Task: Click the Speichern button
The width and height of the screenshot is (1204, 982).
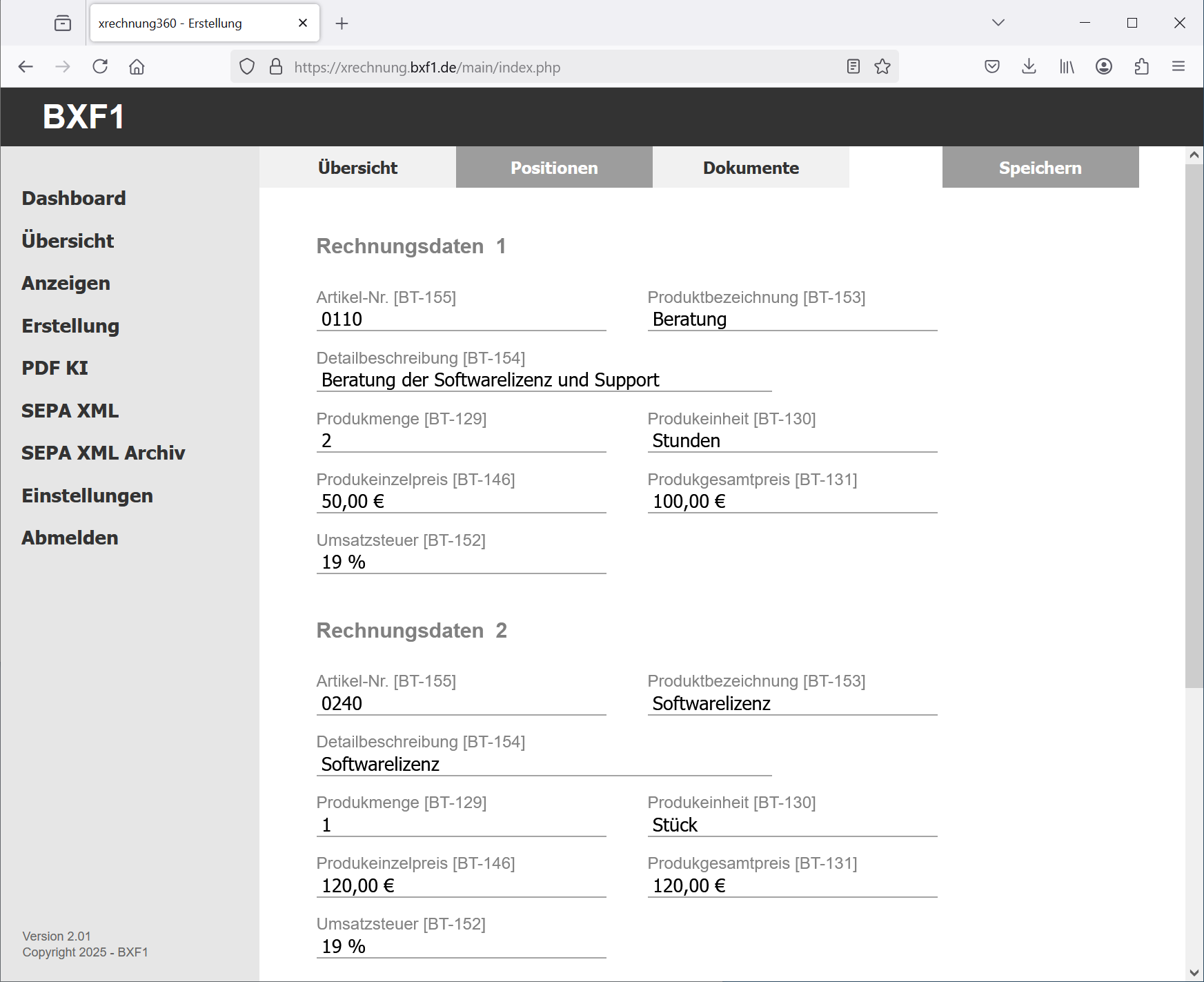Action: [x=1040, y=168]
